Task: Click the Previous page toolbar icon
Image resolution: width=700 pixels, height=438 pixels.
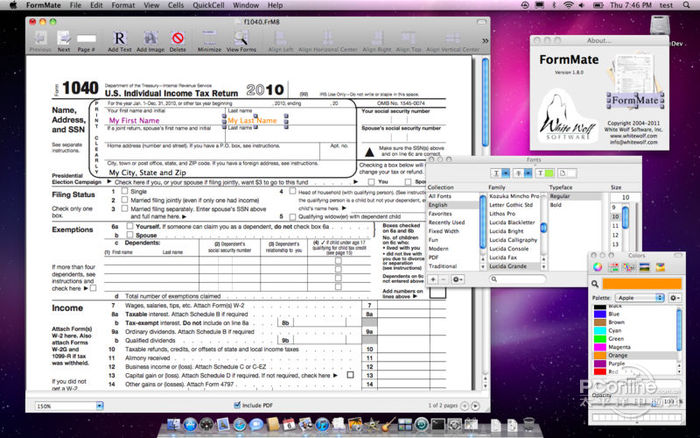Action: (x=40, y=38)
